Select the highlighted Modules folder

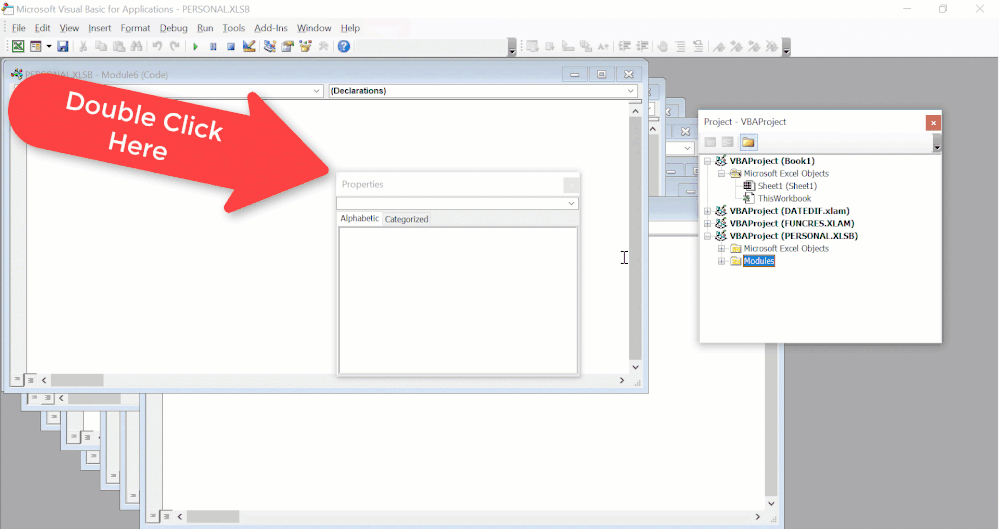pos(759,261)
